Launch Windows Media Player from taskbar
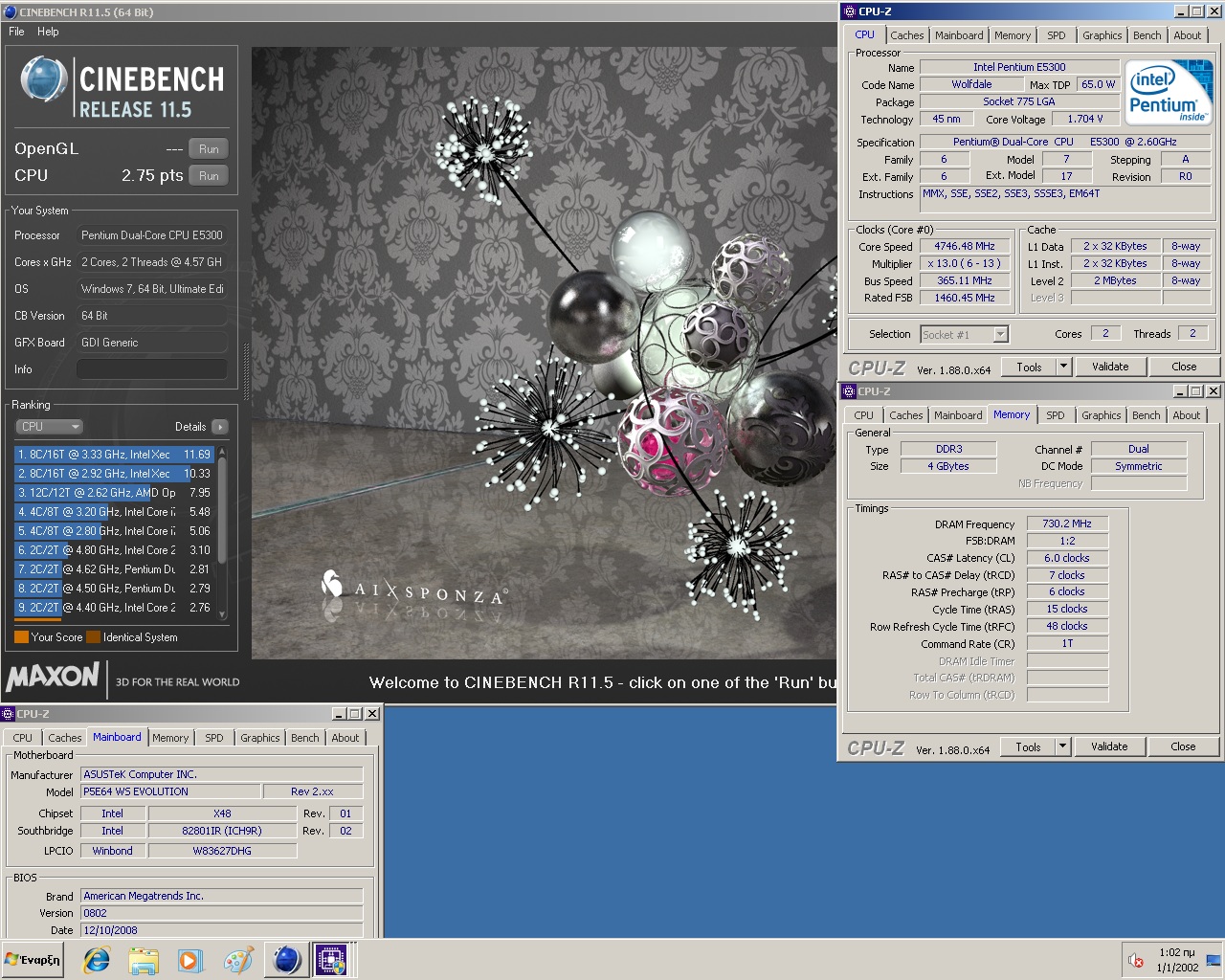Viewport: 1225px width, 980px height. coord(189,960)
